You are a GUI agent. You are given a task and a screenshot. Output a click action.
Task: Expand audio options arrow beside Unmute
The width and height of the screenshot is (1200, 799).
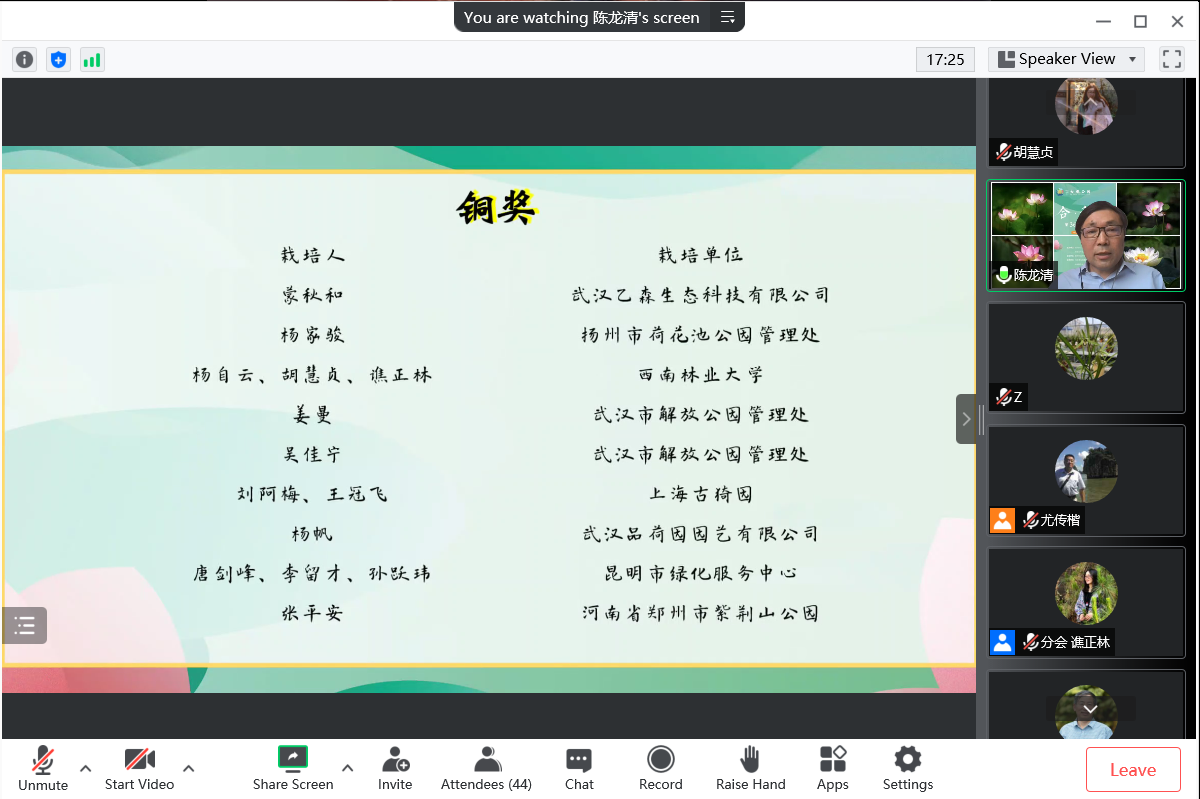(x=86, y=768)
